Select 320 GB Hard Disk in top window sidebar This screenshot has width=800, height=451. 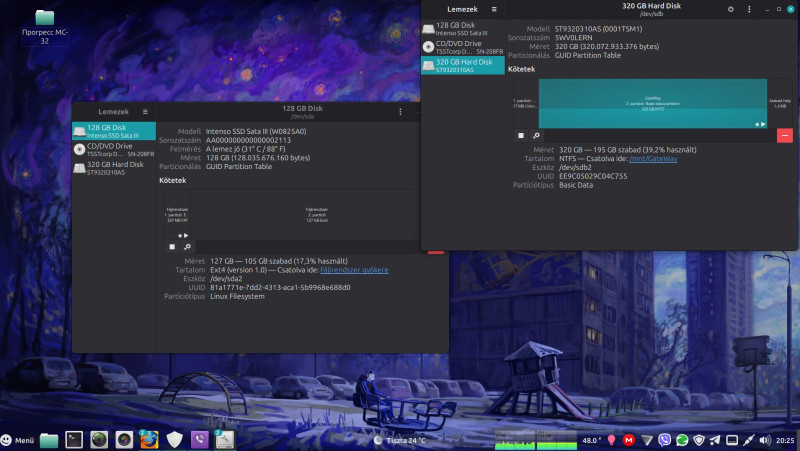pyautogui.click(x=463, y=65)
